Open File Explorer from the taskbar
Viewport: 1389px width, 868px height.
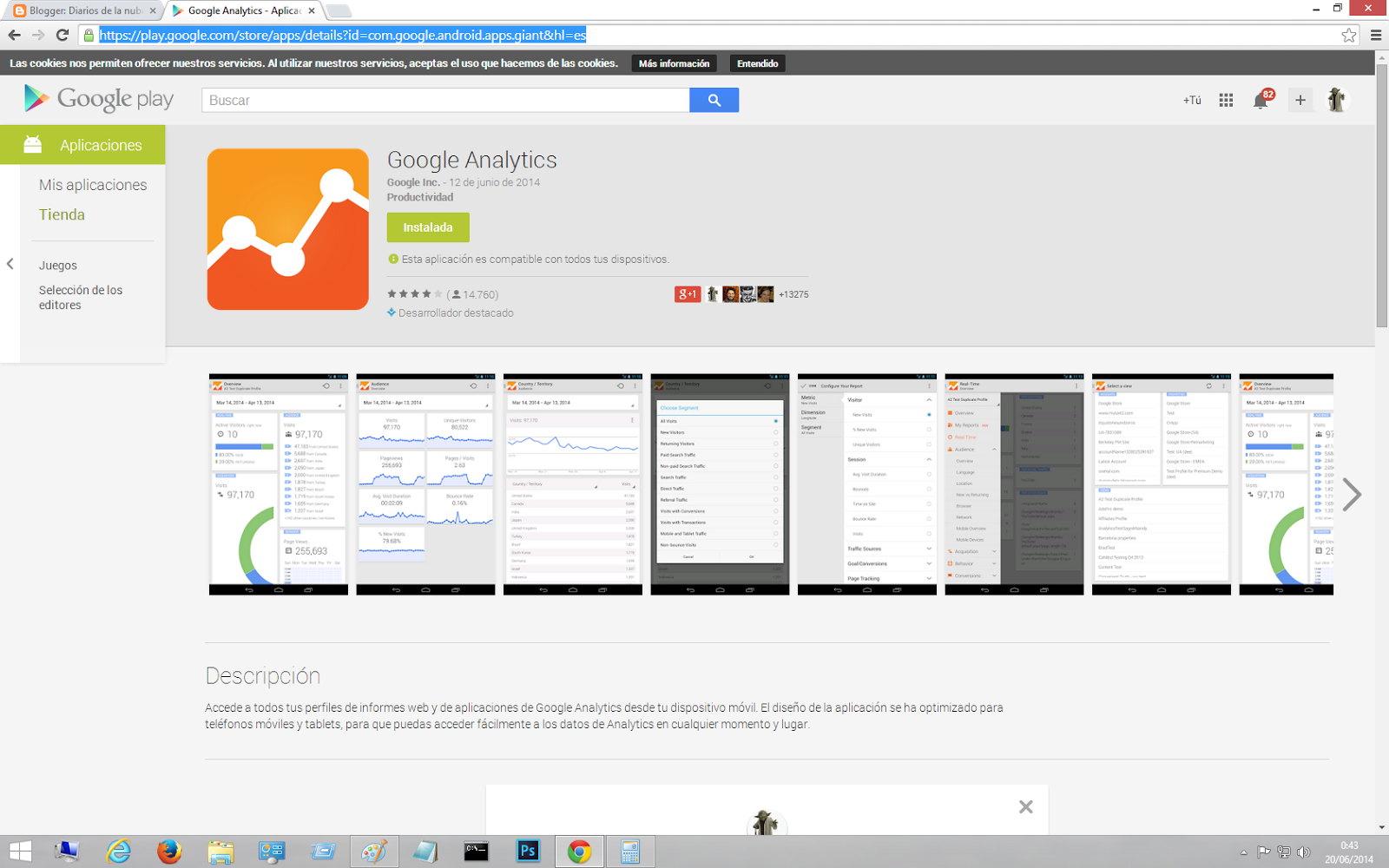tap(221, 852)
